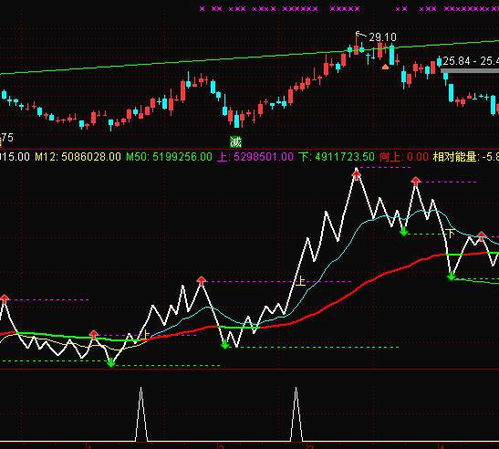The image size is (499, 449).
Task: Select the M12 indicator value label
Action: pos(78,157)
